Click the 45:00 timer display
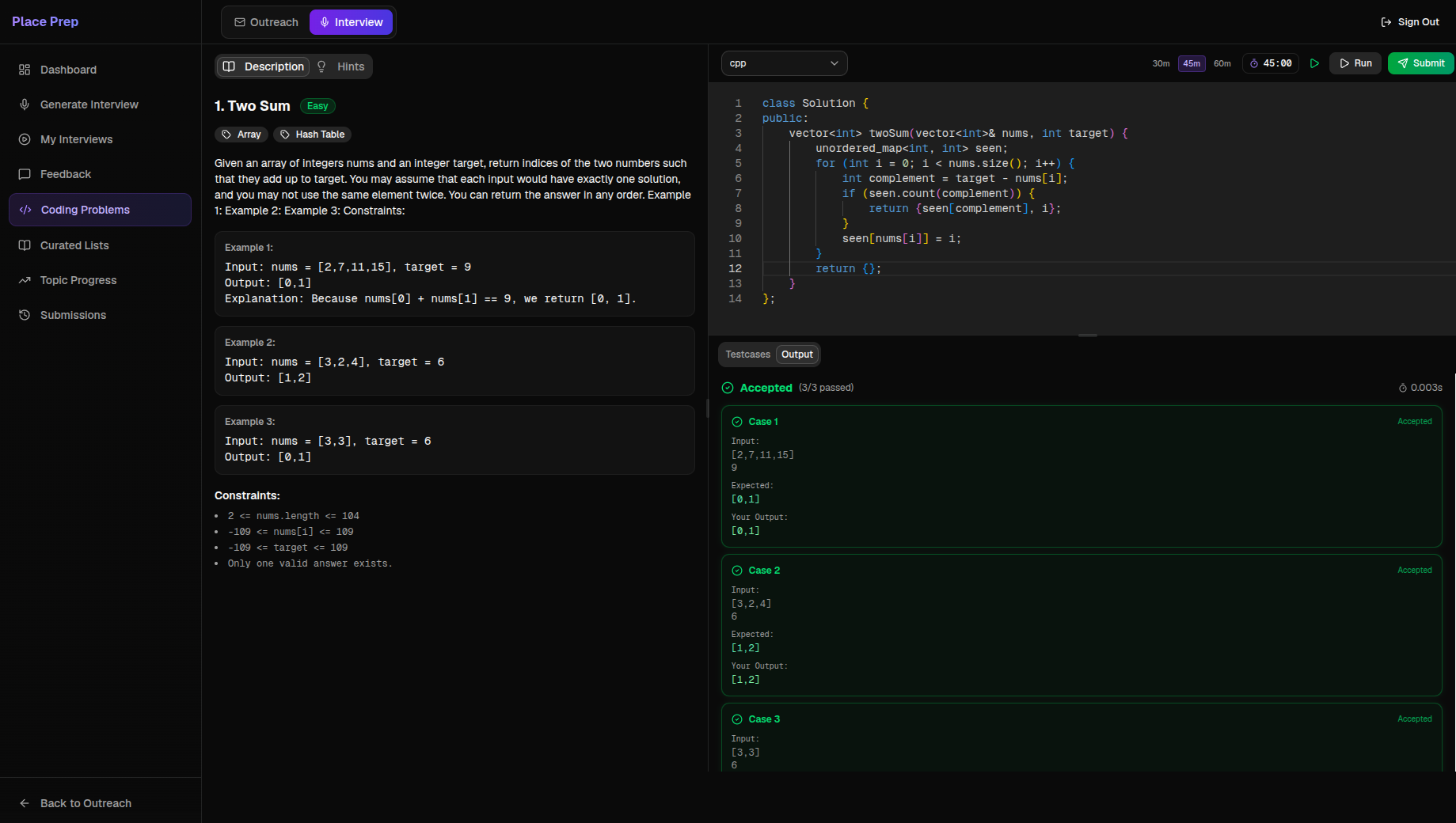This screenshot has width=1456, height=823. pyautogui.click(x=1271, y=63)
